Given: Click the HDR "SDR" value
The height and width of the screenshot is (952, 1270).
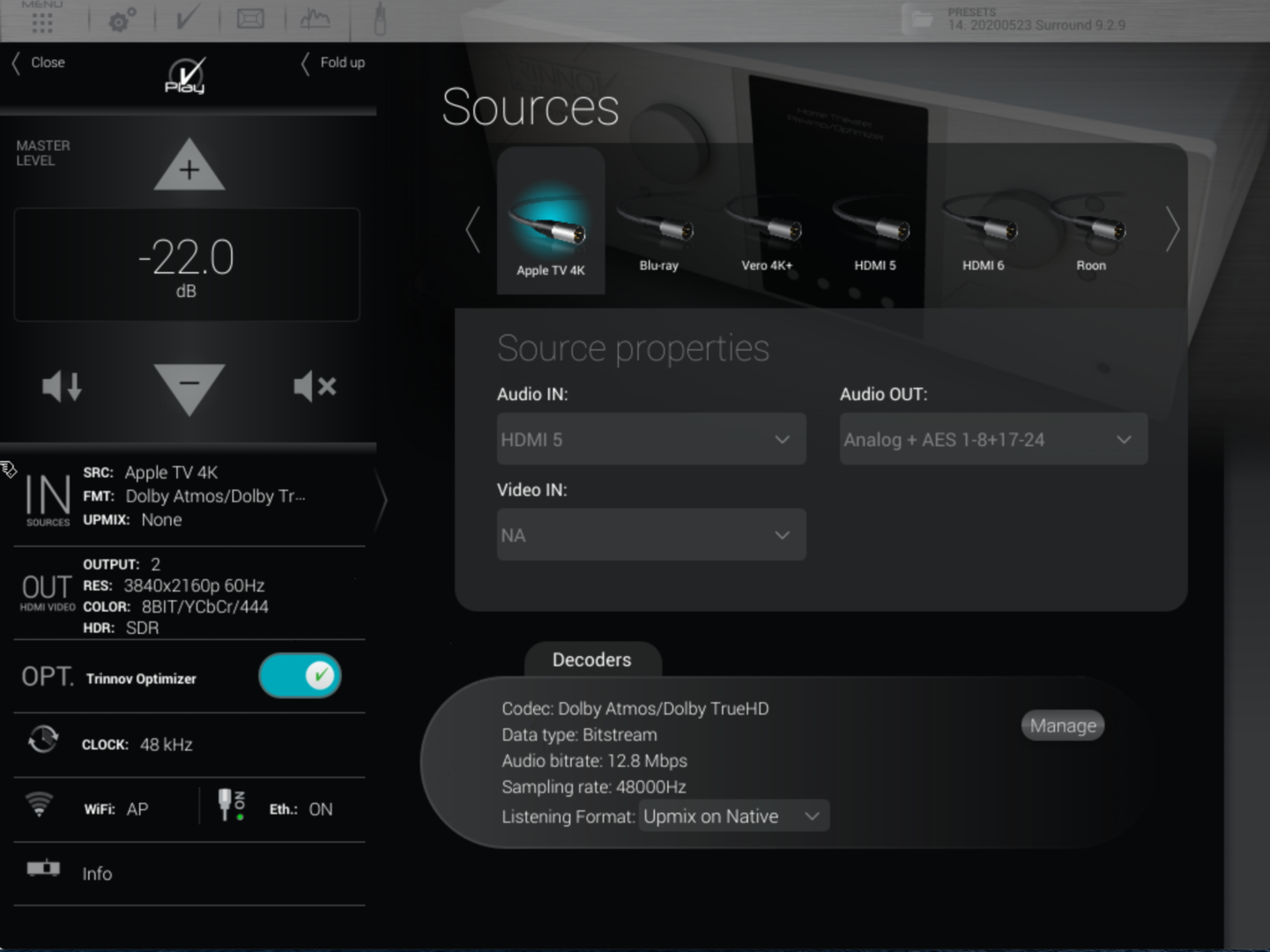Looking at the screenshot, I should click(142, 628).
